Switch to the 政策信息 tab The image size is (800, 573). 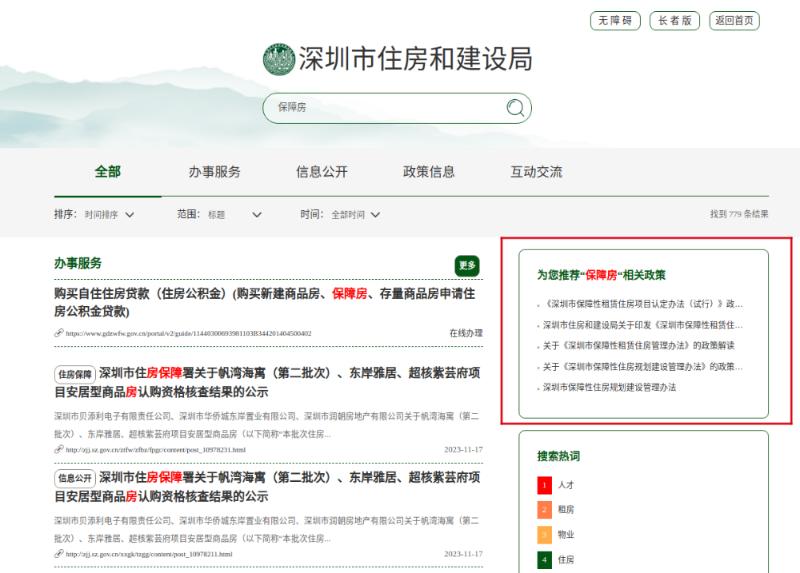pos(429,172)
